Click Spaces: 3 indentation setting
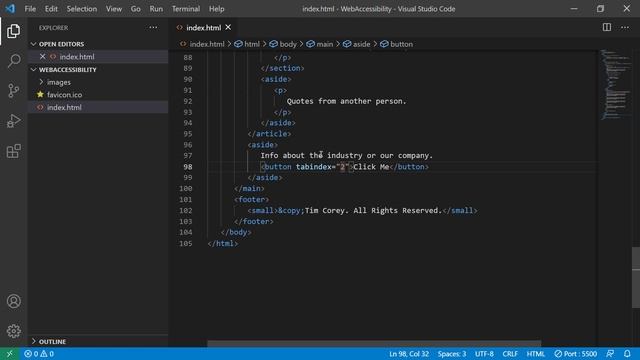 tap(452, 354)
